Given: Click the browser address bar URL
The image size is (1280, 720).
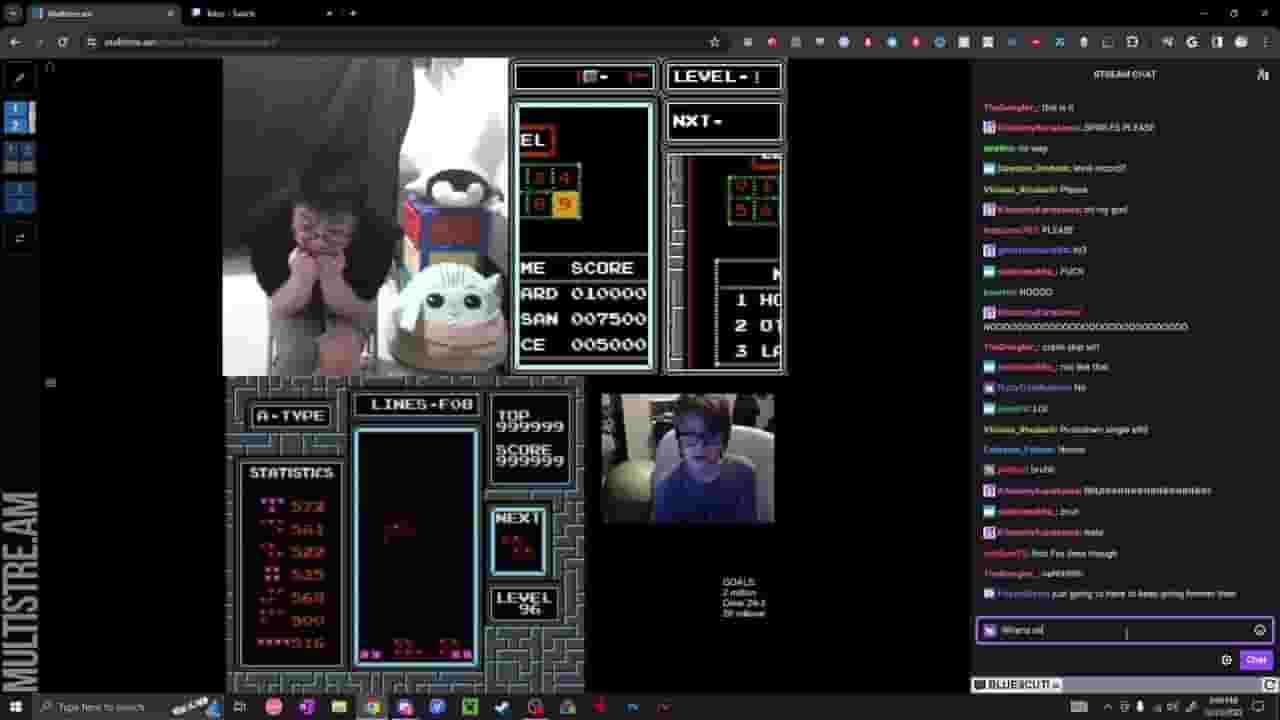Looking at the screenshot, I should click(190, 42).
